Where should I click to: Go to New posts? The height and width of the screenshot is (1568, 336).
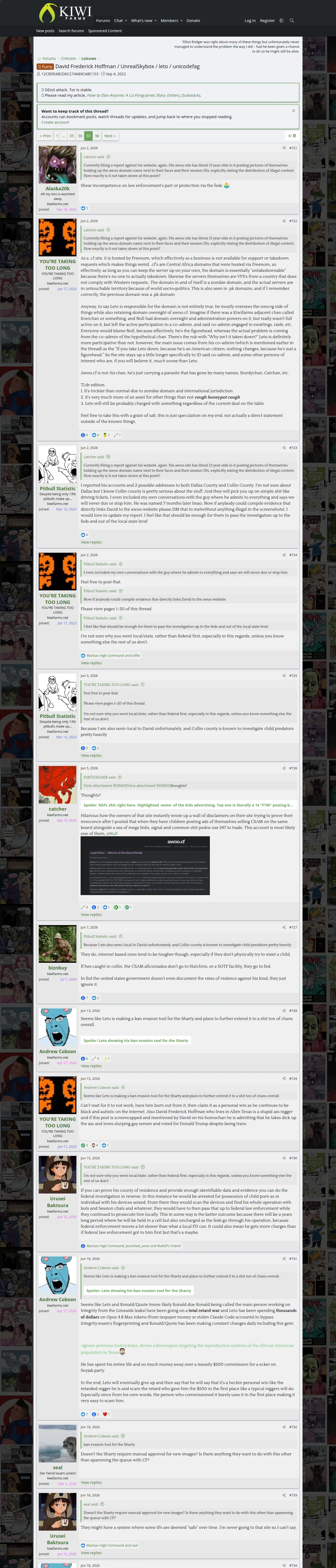tap(45, 31)
